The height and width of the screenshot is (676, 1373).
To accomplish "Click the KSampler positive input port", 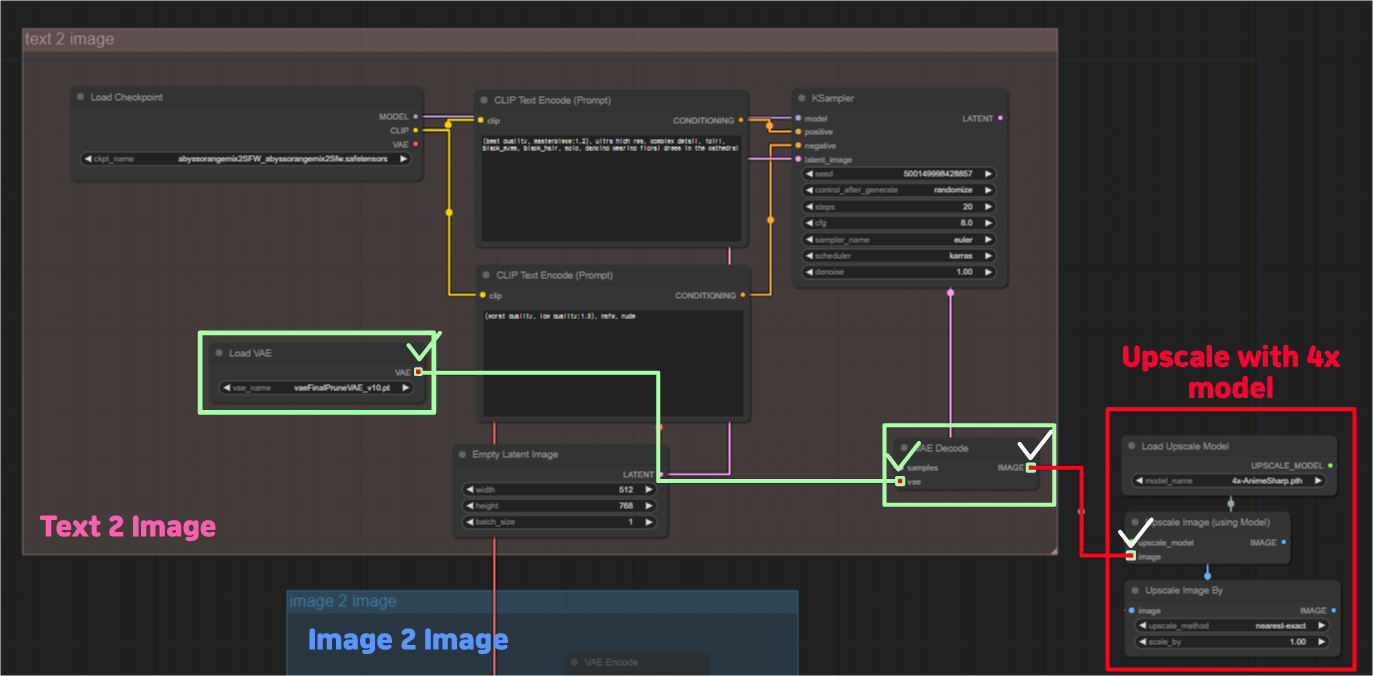I will coord(798,132).
